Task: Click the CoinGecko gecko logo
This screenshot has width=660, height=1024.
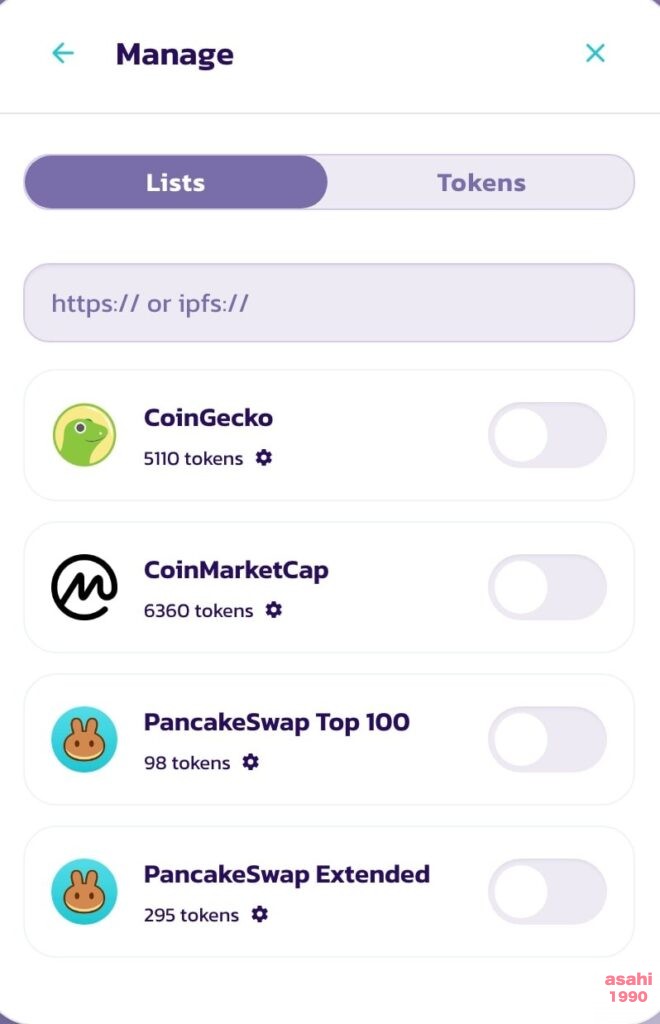Action: click(x=84, y=435)
